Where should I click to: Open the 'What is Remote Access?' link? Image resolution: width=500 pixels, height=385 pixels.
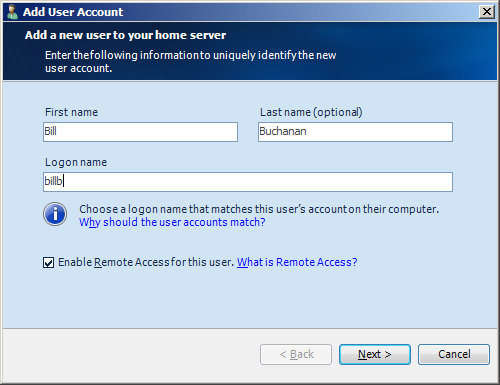pyautogui.click(x=297, y=262)
